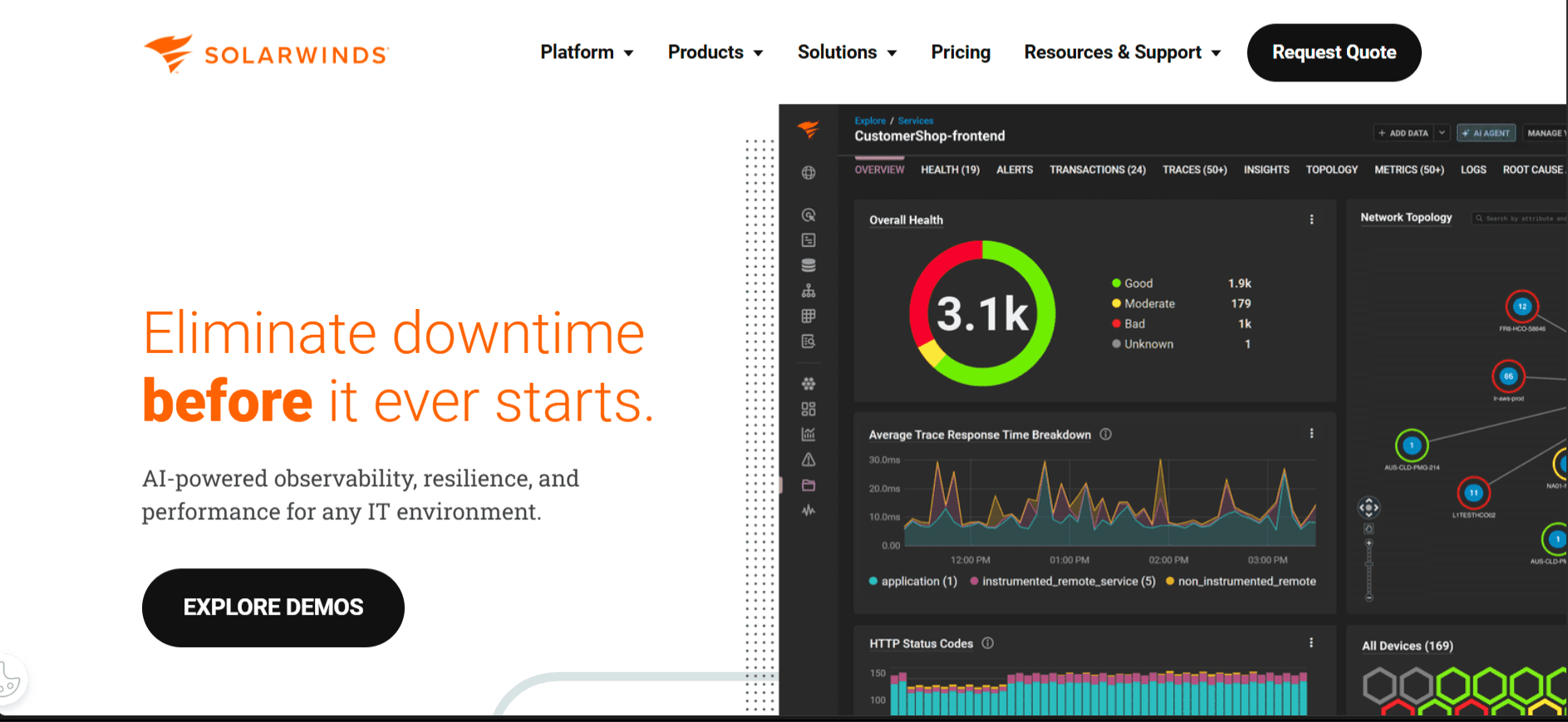The width and height of the screenshot is (1568, 722).
Task: Open the hierarchy tree sidebar icon
Action: pos(809,291)
